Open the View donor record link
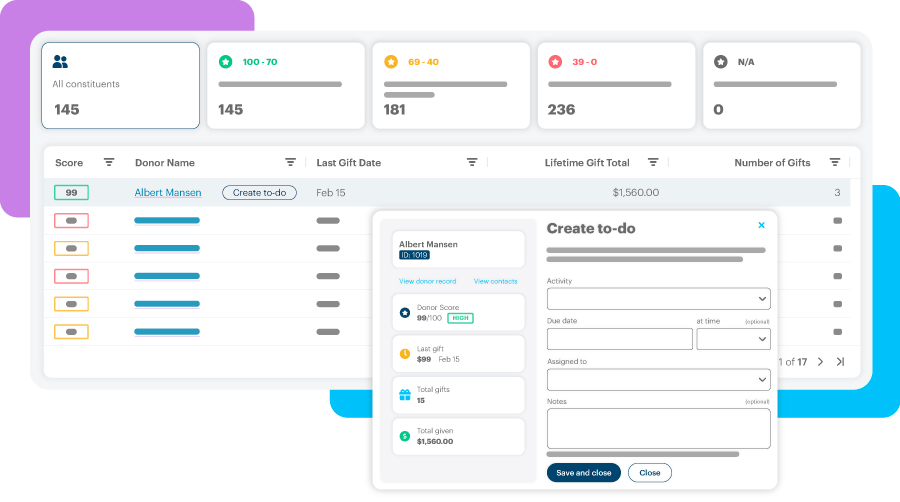Screen dimensions: 900x502 pos(427,282)
